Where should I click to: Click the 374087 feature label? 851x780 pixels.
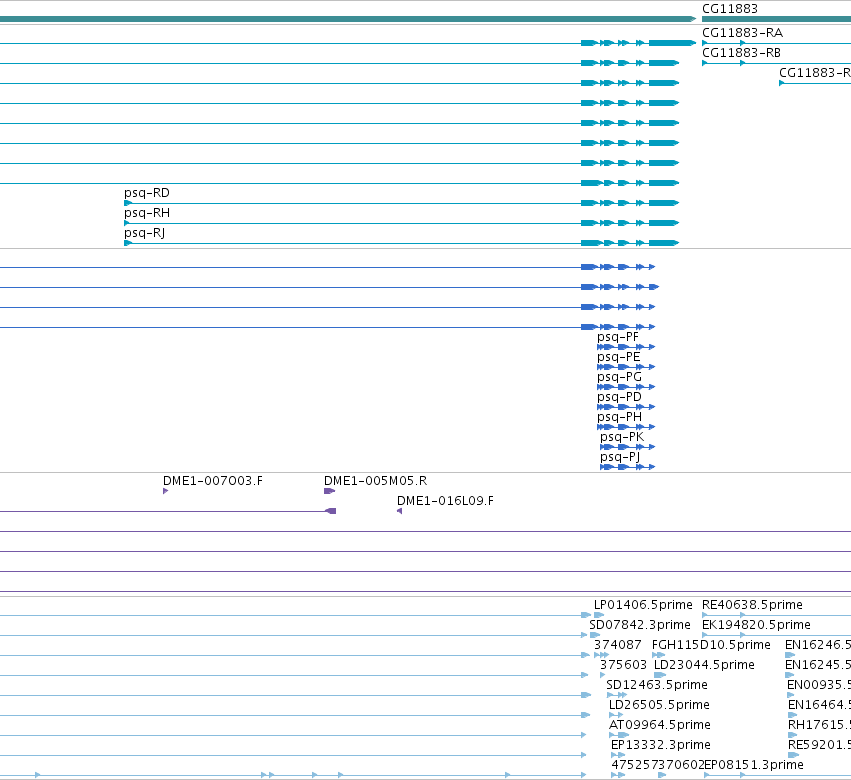(618, 645)
